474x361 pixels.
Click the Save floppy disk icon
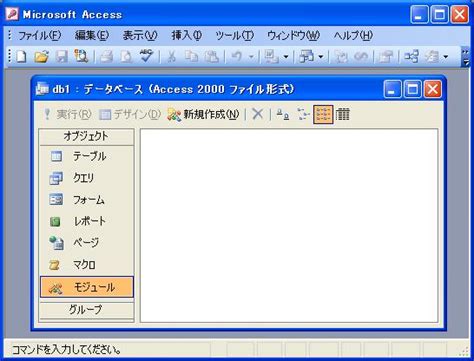coord(62,57)
